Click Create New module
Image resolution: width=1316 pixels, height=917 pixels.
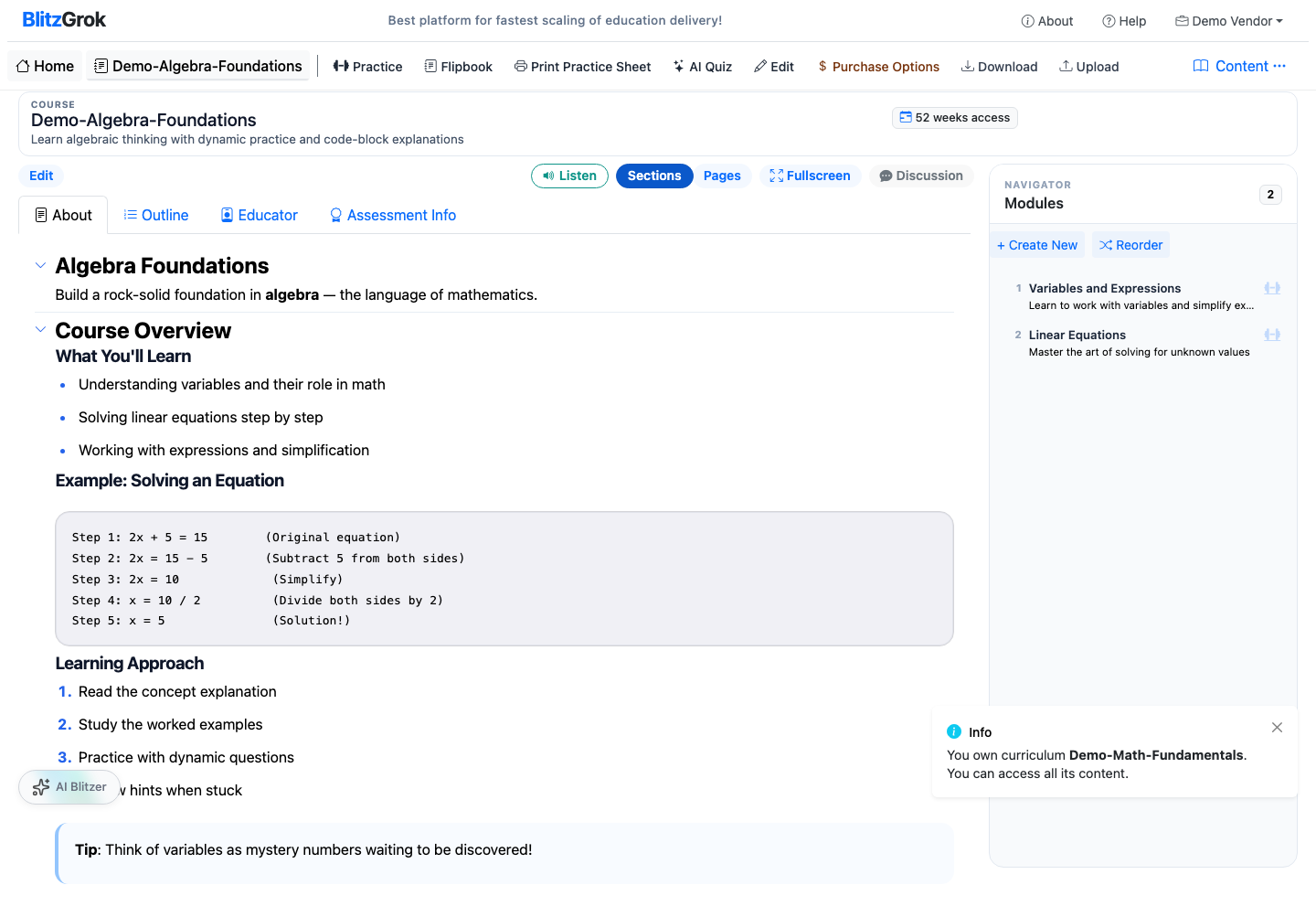(x=1037, y=245)
